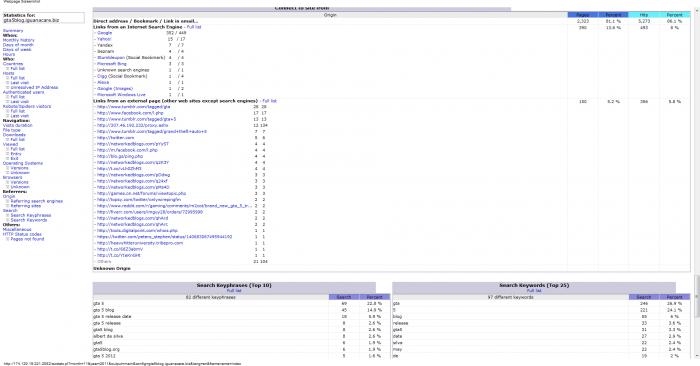700x366 pixels.
Task: Open Search Keyphrases in the sidebar
Action: pos(31,216)
